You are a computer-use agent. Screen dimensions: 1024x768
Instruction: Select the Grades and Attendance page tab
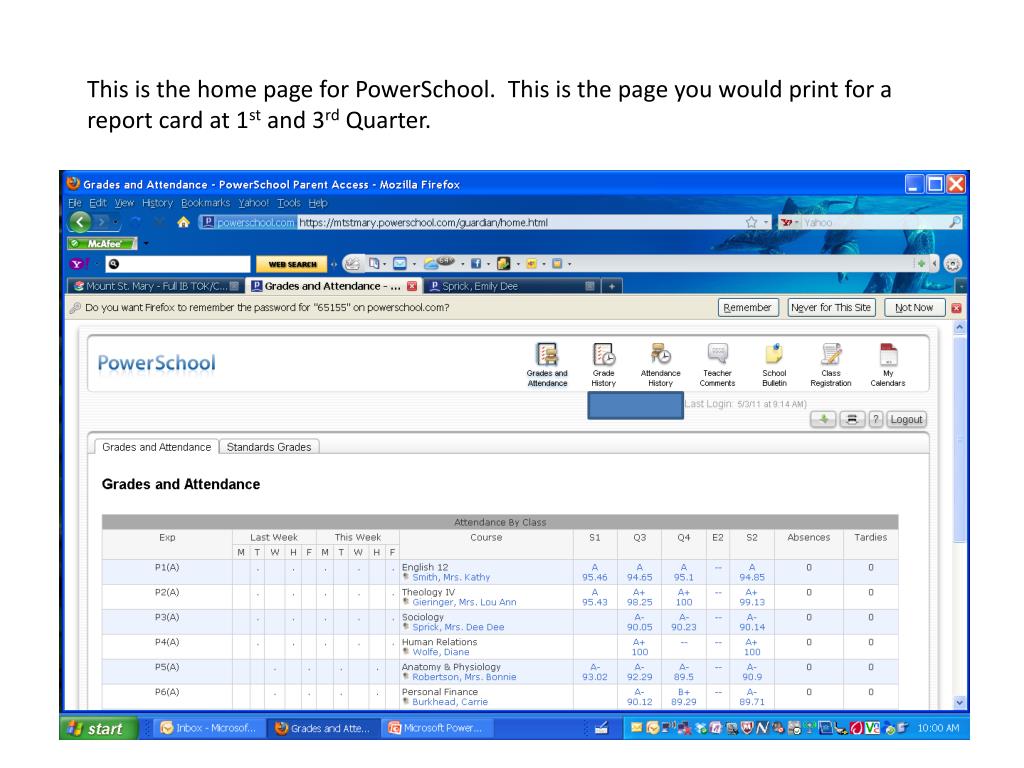click(157, 447)
